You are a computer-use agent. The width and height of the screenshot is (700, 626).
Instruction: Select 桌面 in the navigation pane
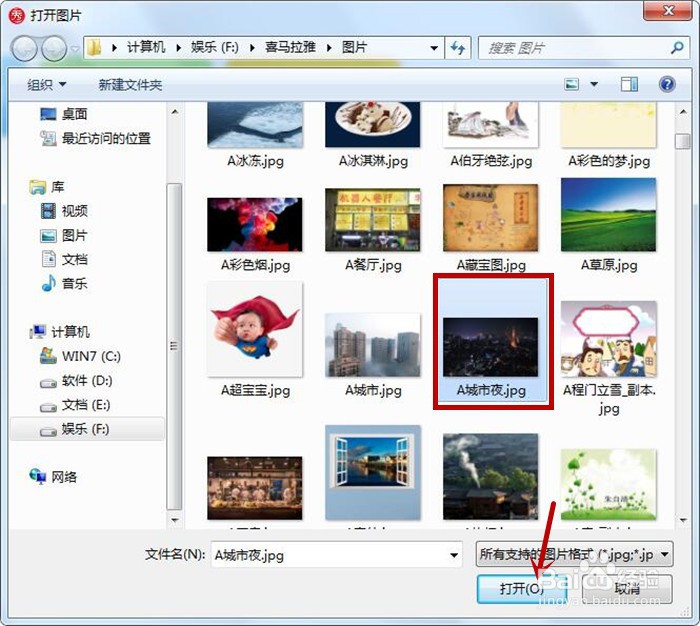click(63, 114)
